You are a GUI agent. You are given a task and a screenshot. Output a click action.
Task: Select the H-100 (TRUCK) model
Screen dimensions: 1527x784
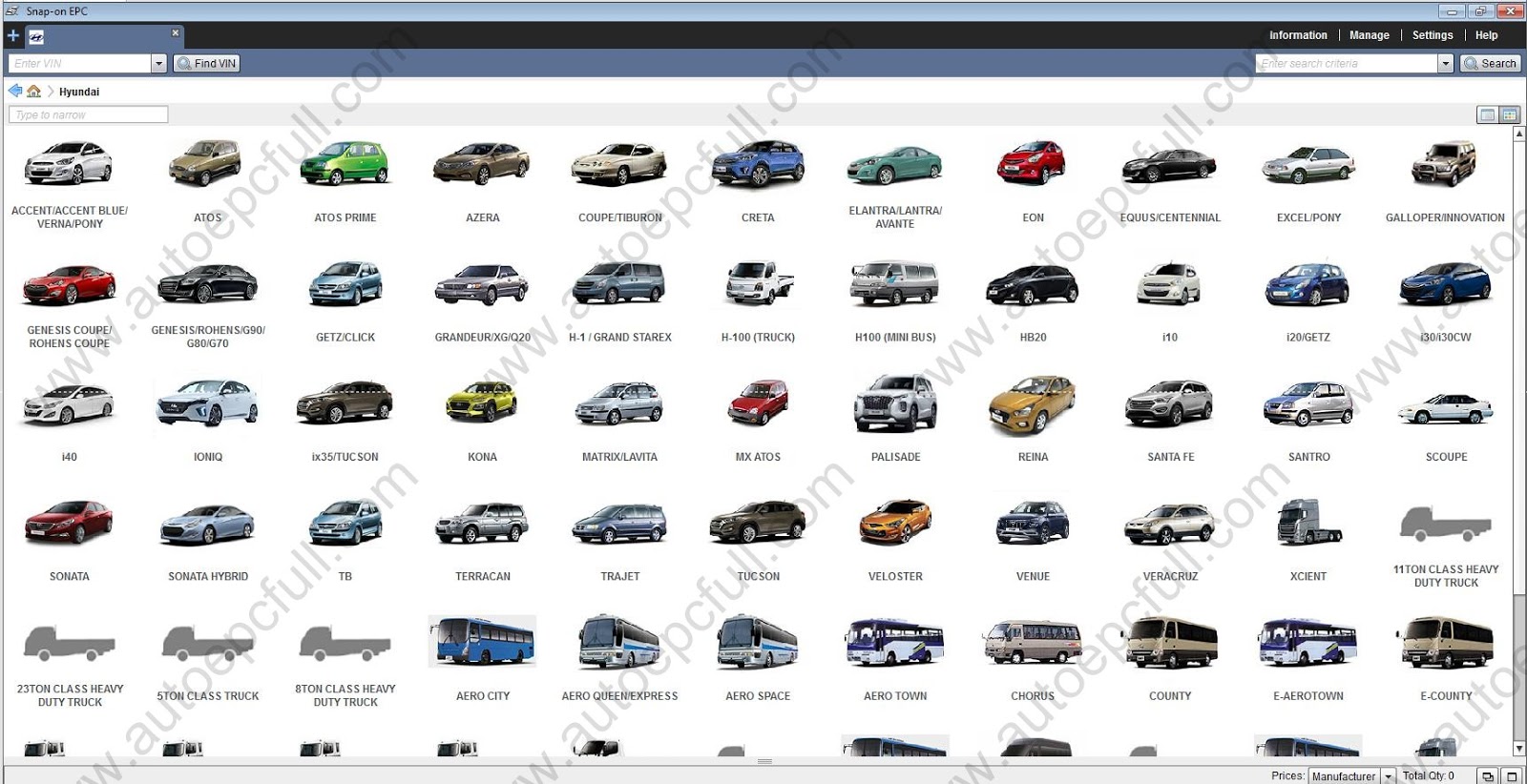(x=758, y=300)
